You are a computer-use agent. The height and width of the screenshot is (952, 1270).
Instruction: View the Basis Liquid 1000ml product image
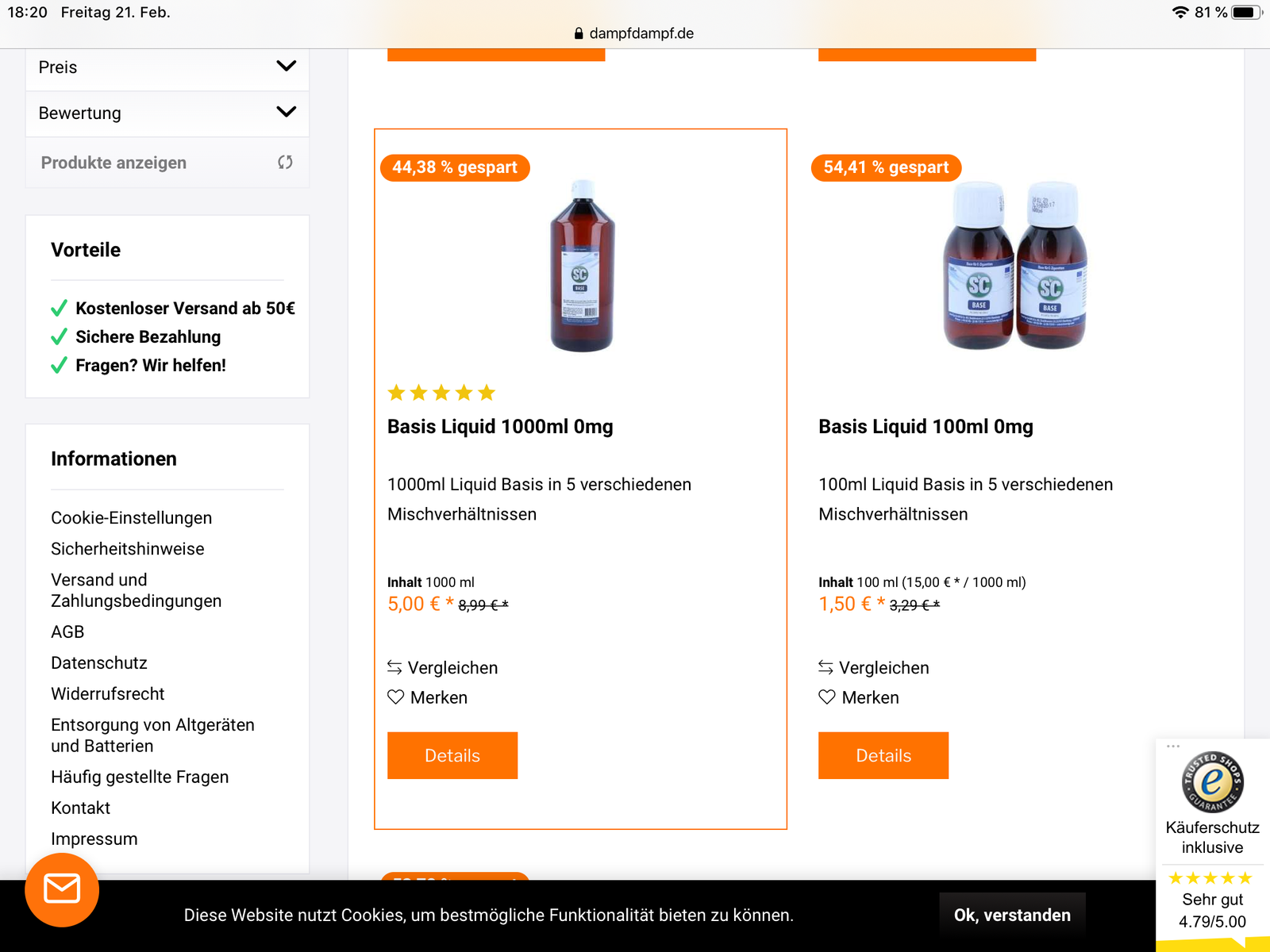pyautogui.click(x=582, y=266)
